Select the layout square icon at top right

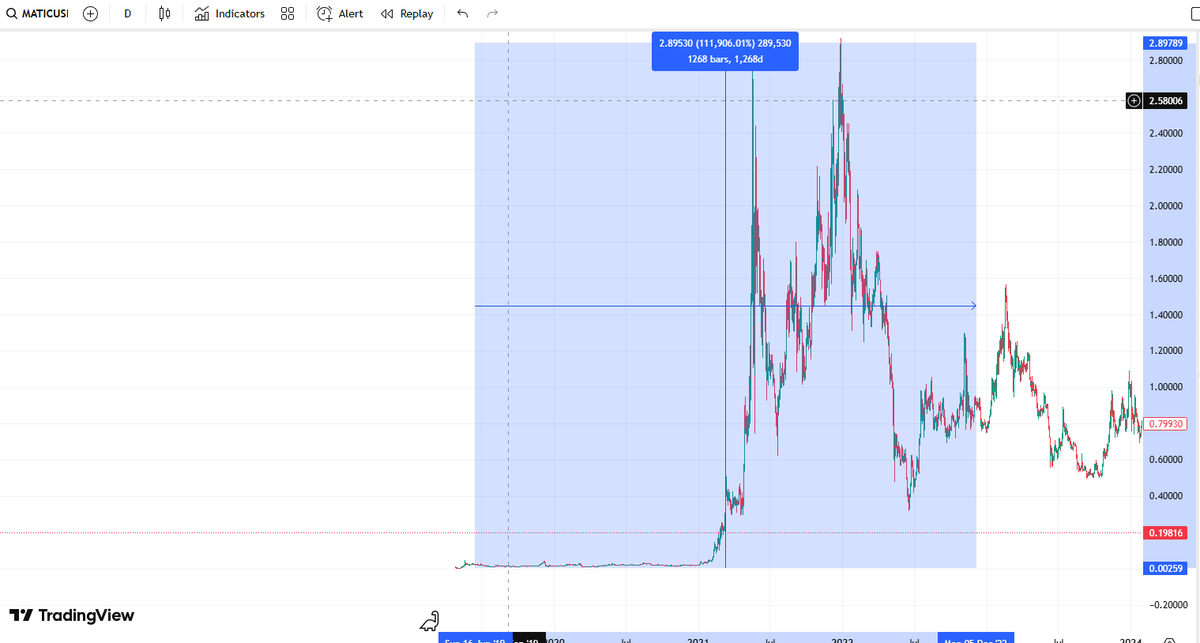(1193, 13)
